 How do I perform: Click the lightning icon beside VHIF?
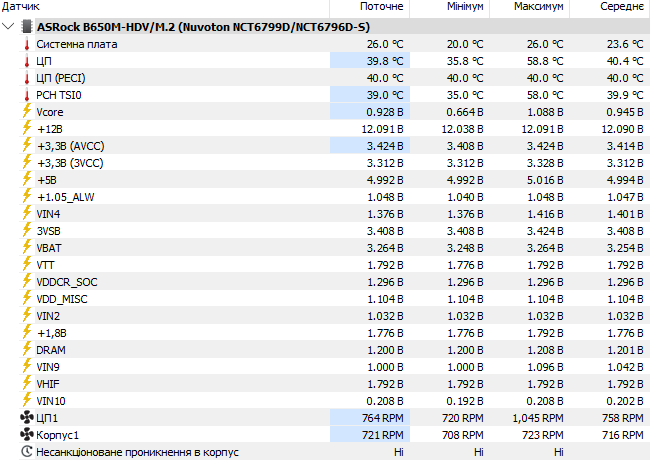(27, 383)
